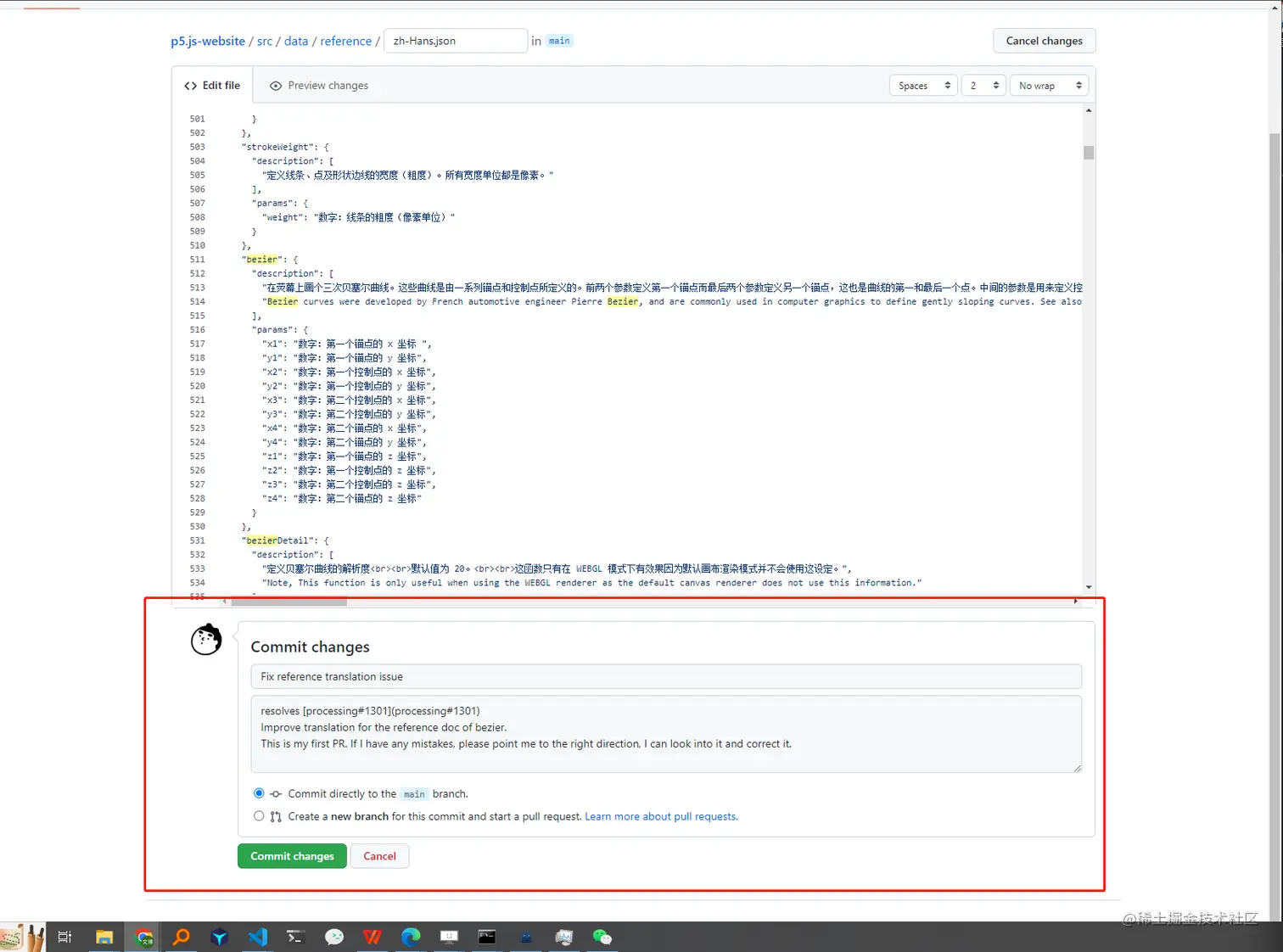This screenshot has height=952, width=1283.
Task: Click into the commit description text area
Action: (x=666, y=734)
